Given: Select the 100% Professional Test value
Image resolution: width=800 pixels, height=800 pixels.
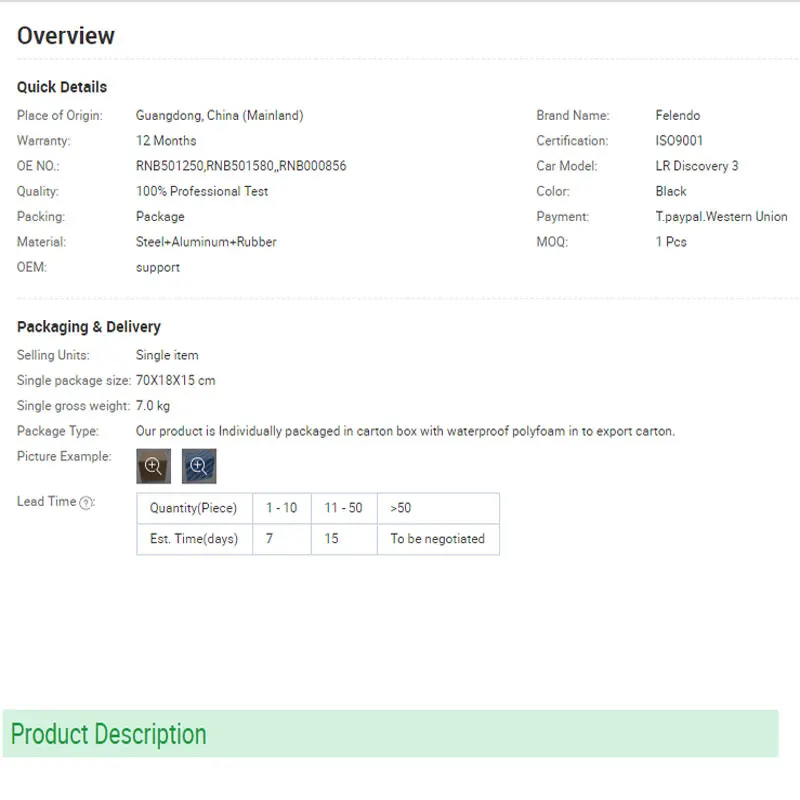Looking at the screenshot, I should point(202,191).
